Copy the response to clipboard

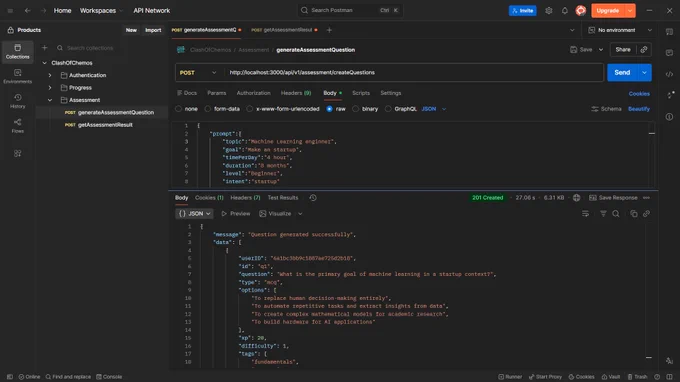(x=634, y=214)
